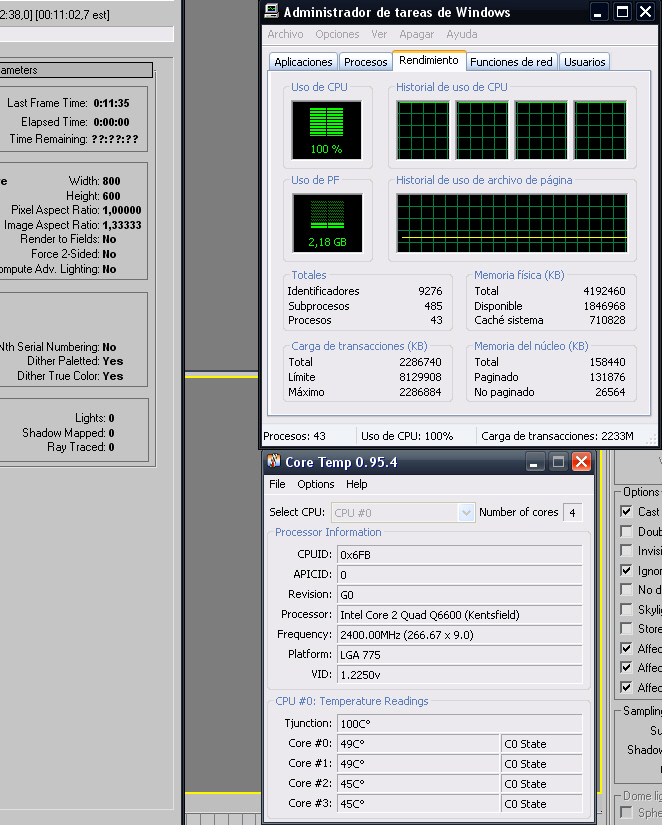Click the Core Temp title bar icon
Screen dimensions: 662x825
[x=274, y=461]
